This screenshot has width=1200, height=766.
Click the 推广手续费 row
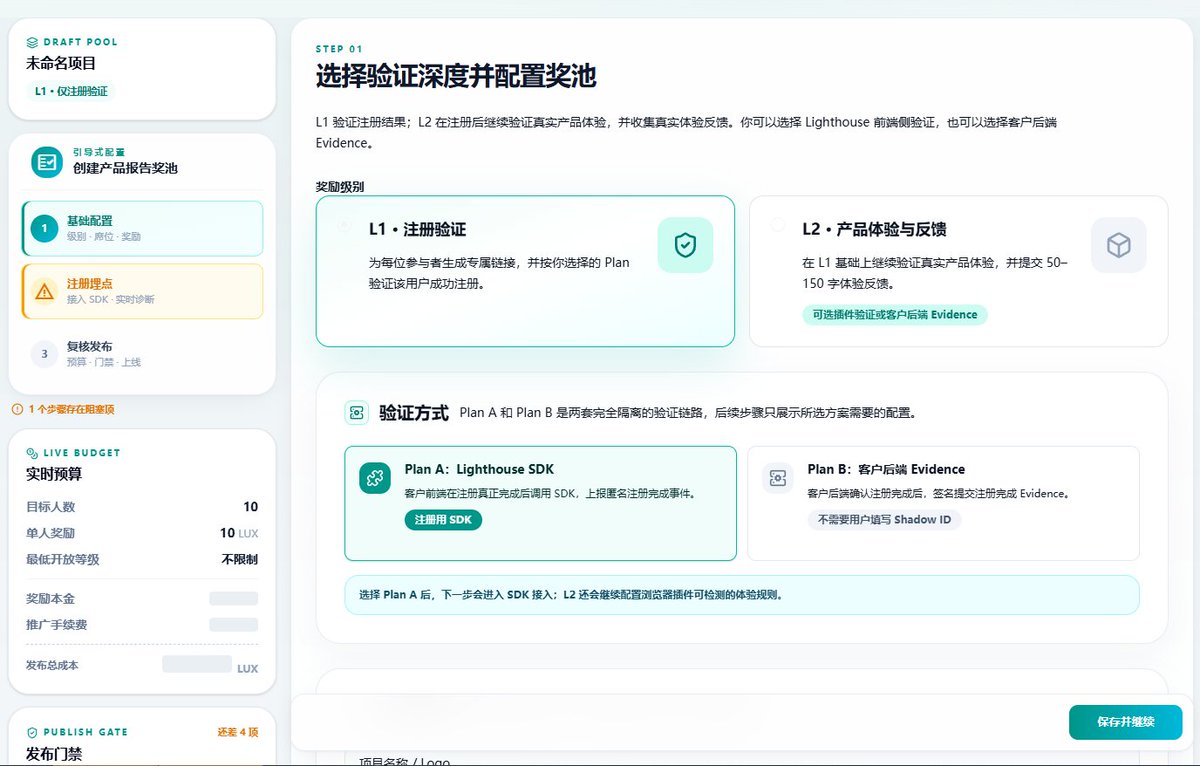click(x=142, y=624)
